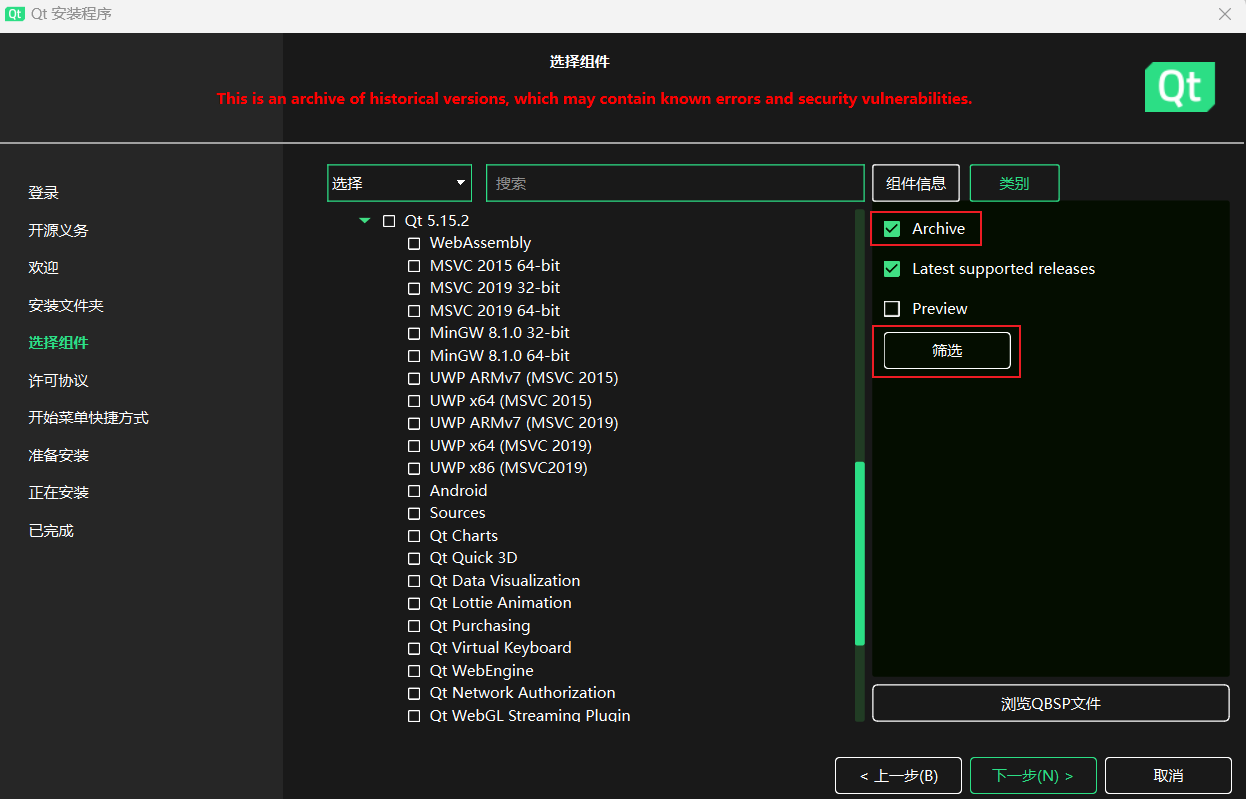Check the Sources component box
The height and width of the screenshot is (799, 1246).
(414, 513)
